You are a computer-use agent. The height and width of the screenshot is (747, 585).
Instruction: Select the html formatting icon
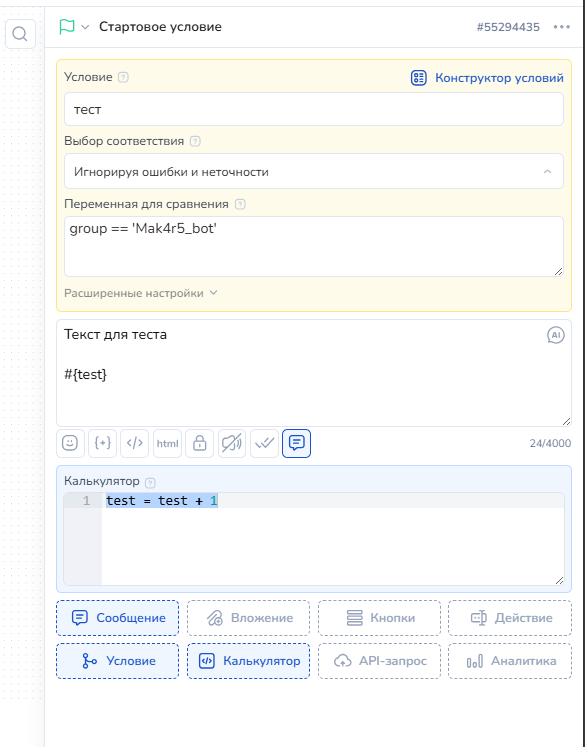click(167, 443)
